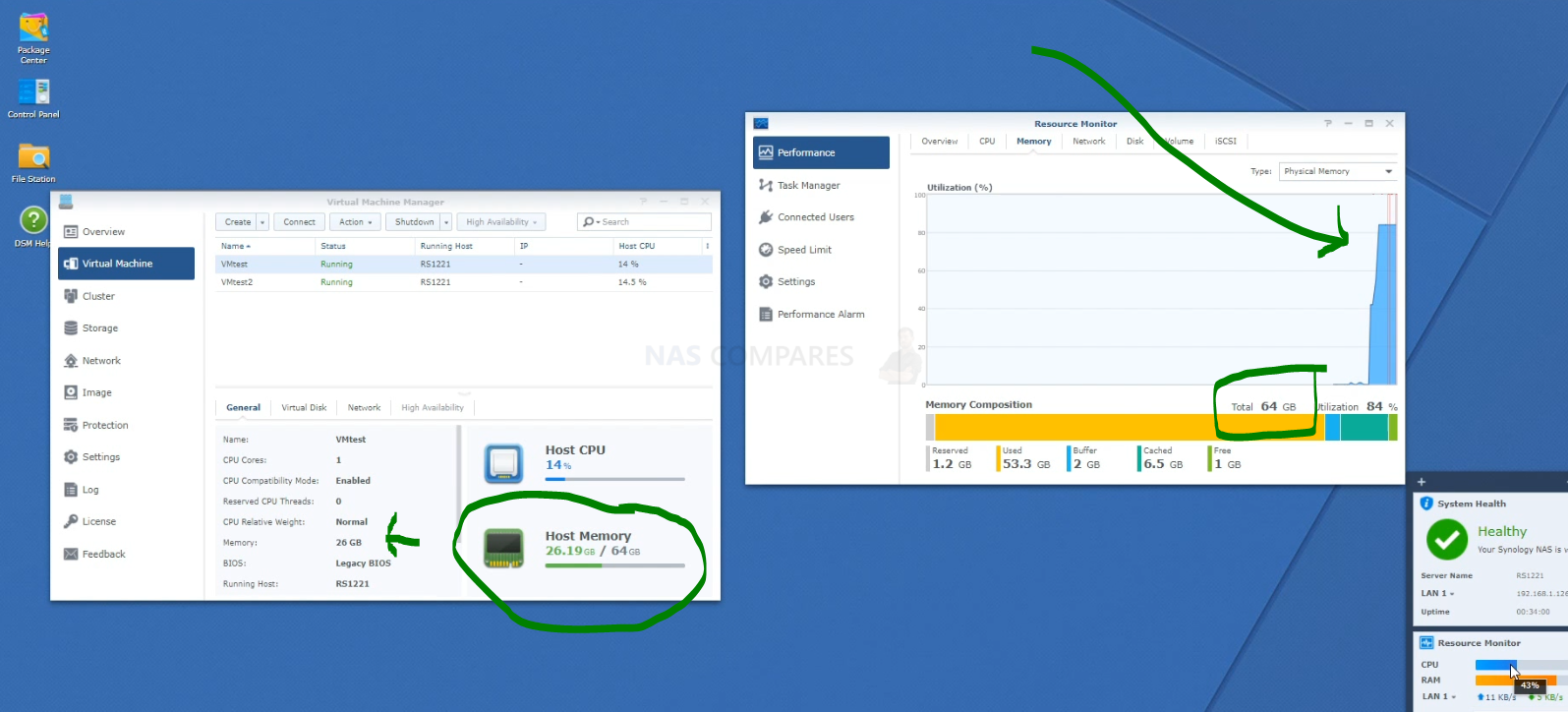
Task: Open column options menu in VM table
Action: (x=708, y=246)
